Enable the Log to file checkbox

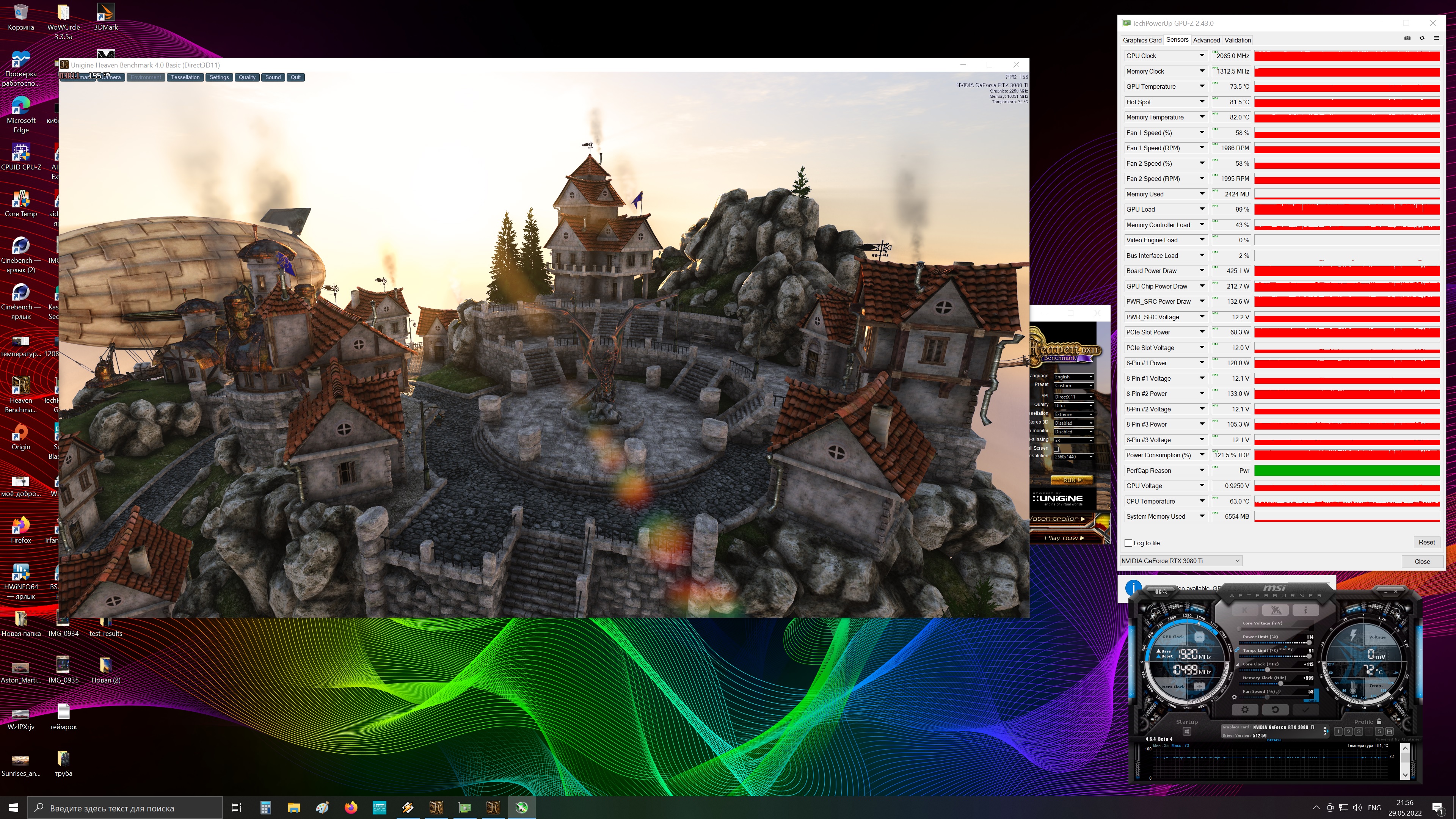pyautogui.click(x=1128, y=543)
